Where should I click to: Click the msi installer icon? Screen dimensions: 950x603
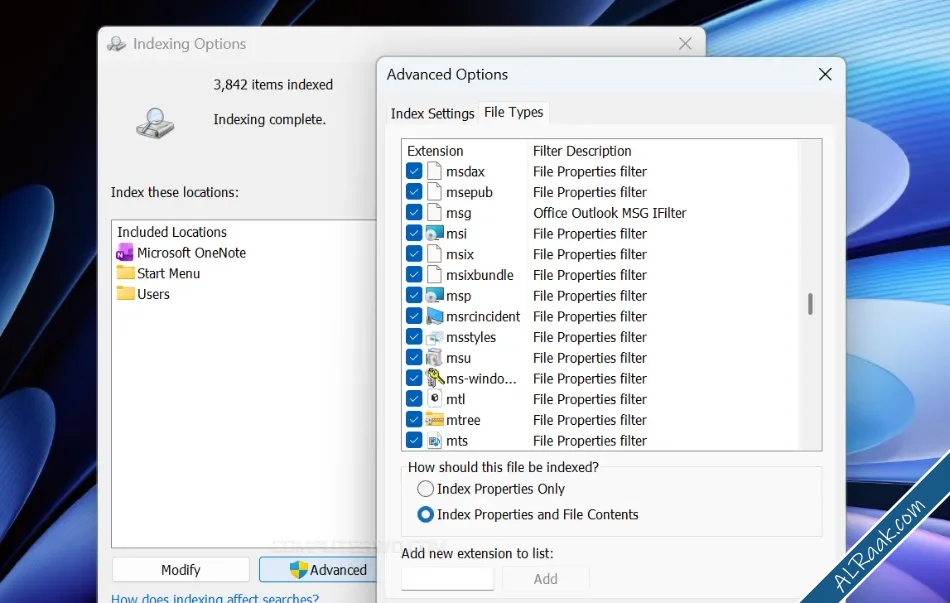(x=434, y=233)
